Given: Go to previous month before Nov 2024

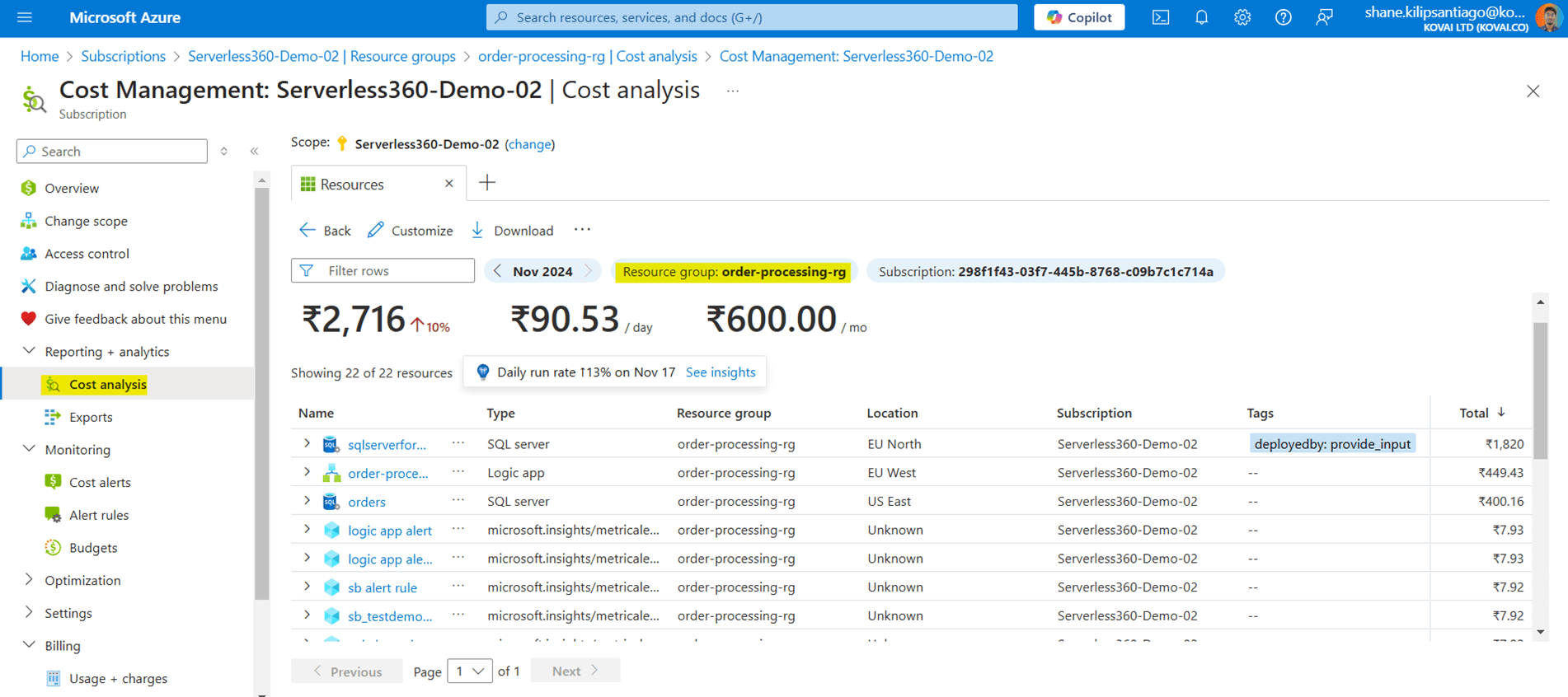Looking at the screenshot, I should tap(497, 271).
